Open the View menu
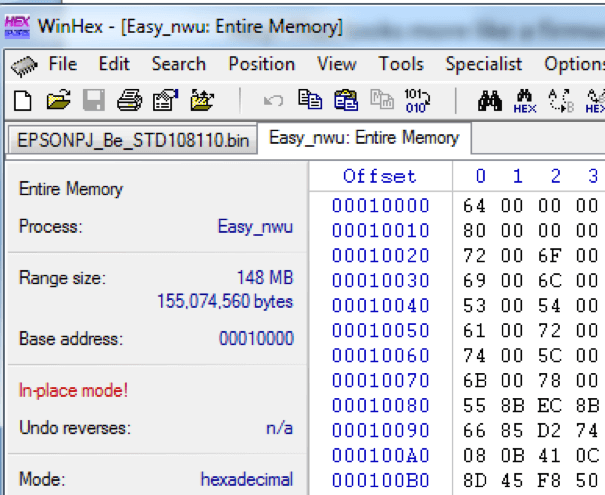Screen dimensions: 605x495 tap(336, 64)
